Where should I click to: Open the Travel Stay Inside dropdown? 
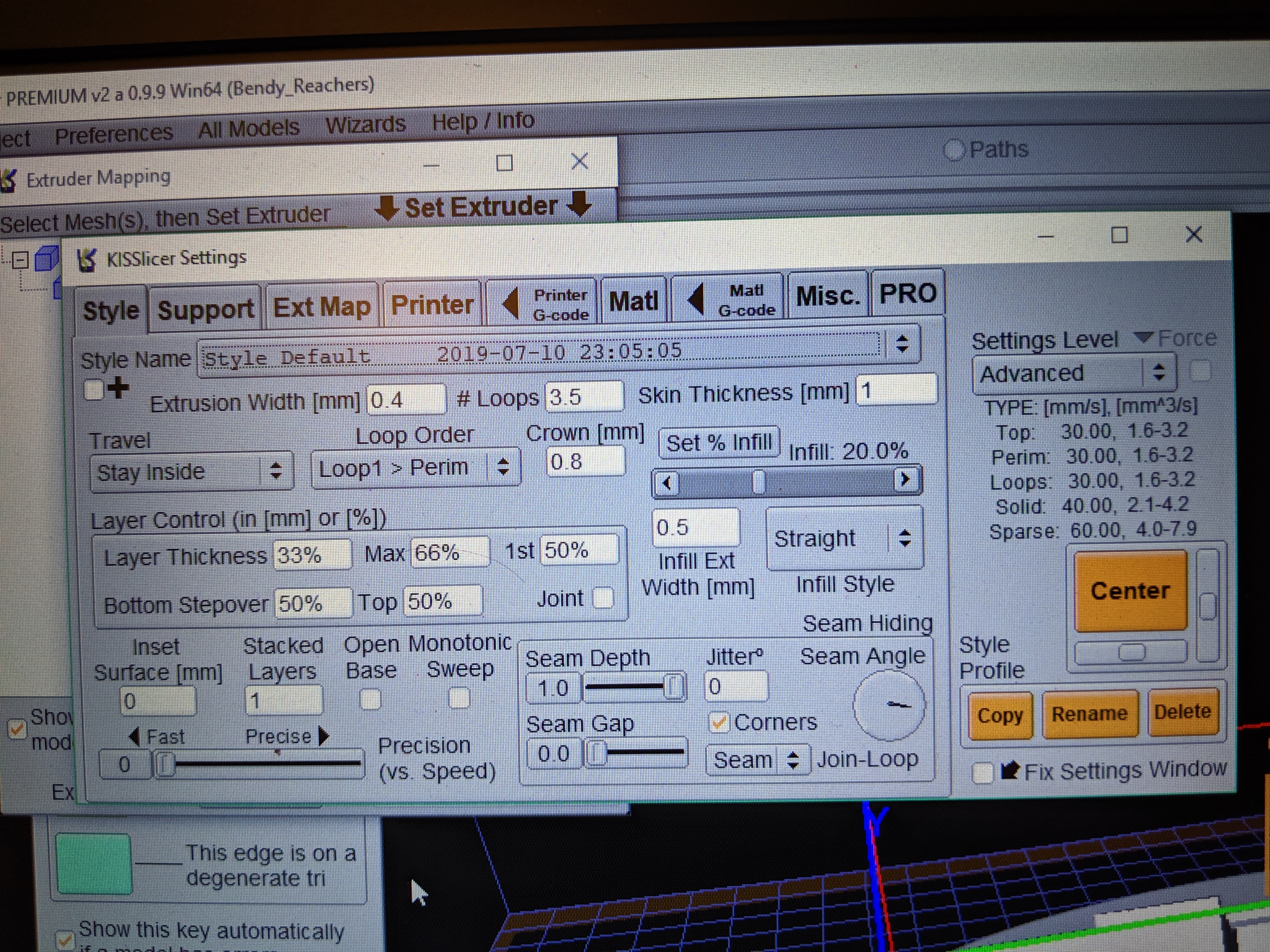[x=192, y=471]
